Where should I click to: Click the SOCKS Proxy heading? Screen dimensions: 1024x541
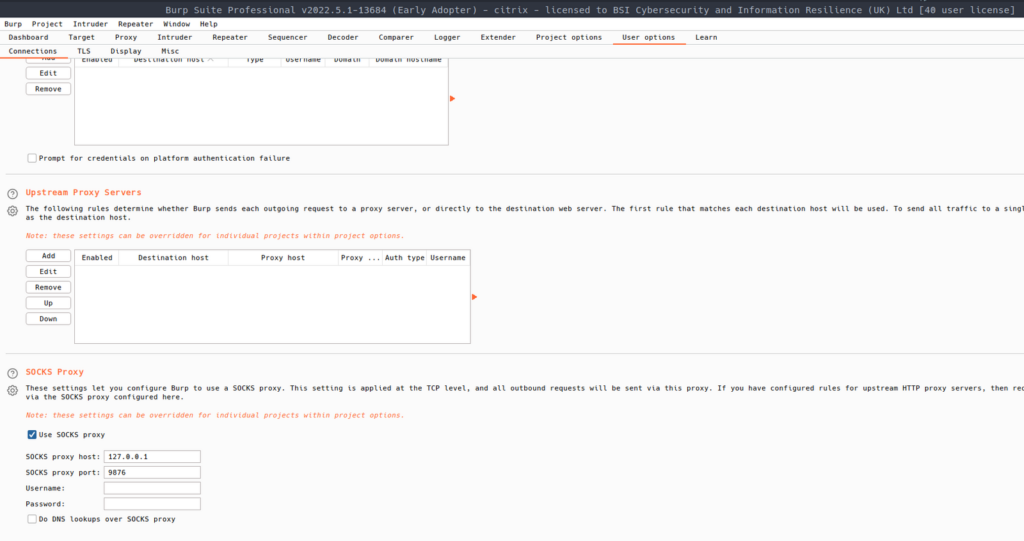tap(55, 372)
